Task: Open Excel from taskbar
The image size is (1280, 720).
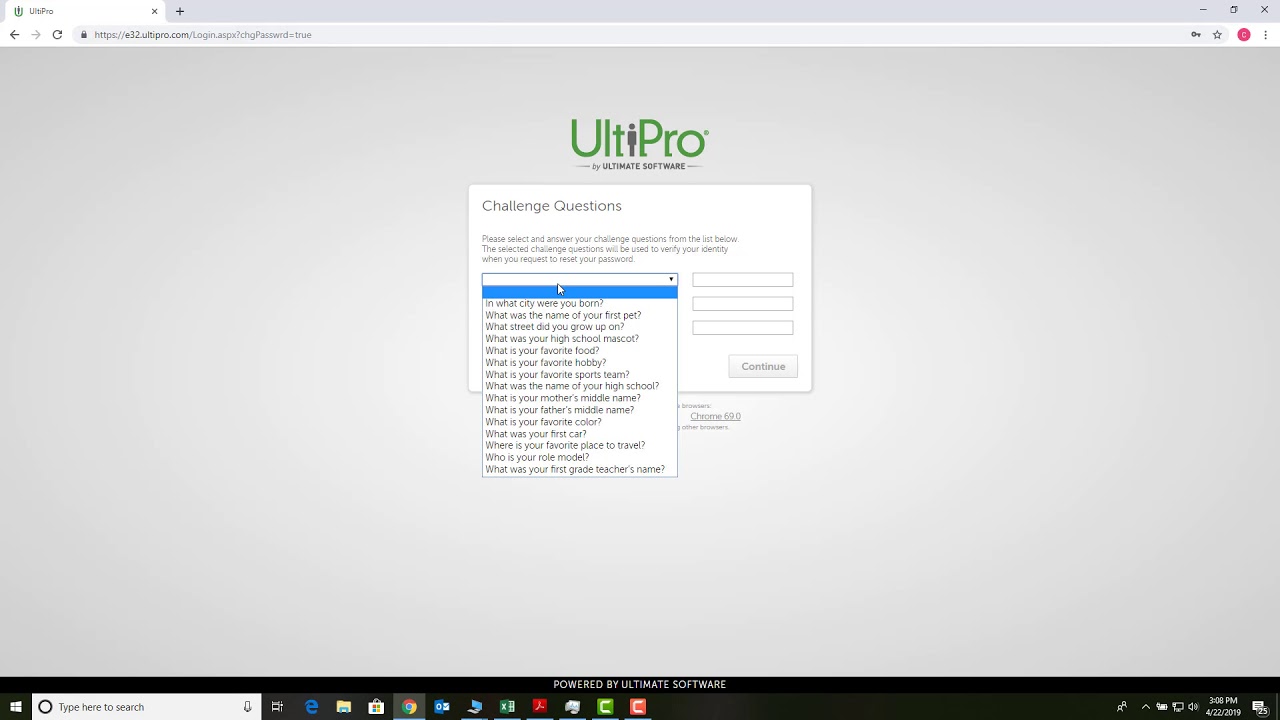Action: (507, 707)
